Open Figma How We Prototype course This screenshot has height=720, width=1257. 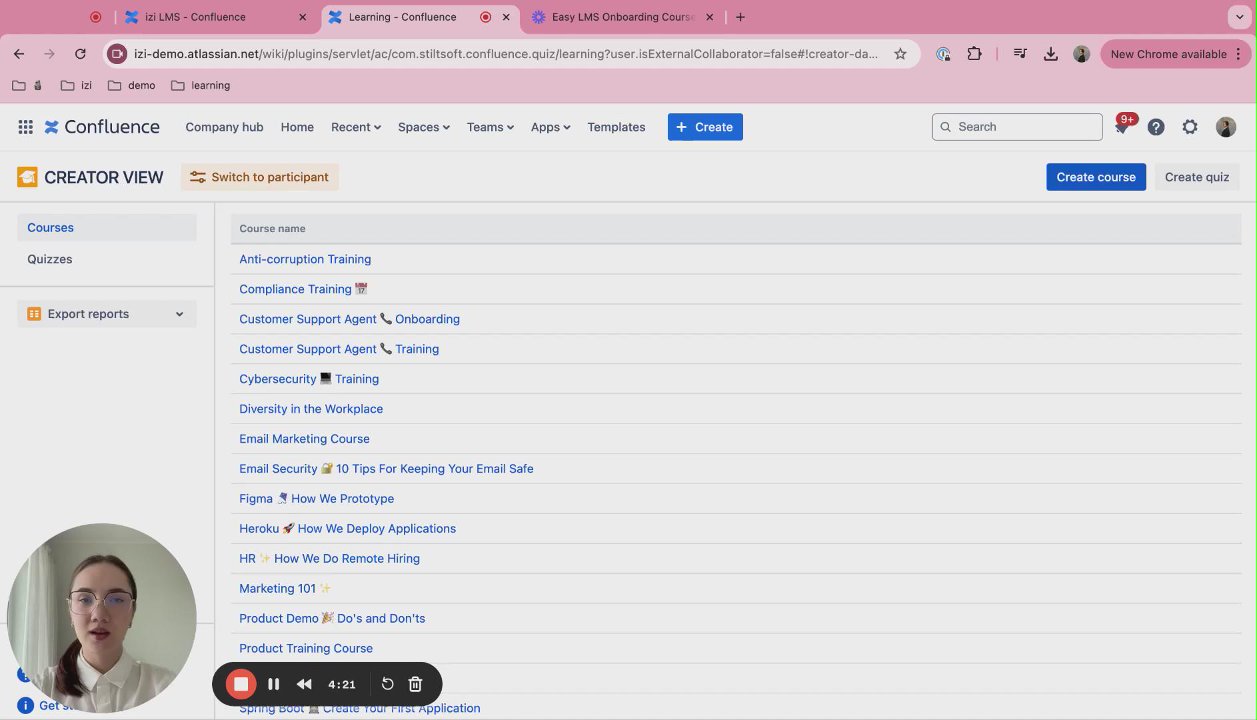point(316,499)
